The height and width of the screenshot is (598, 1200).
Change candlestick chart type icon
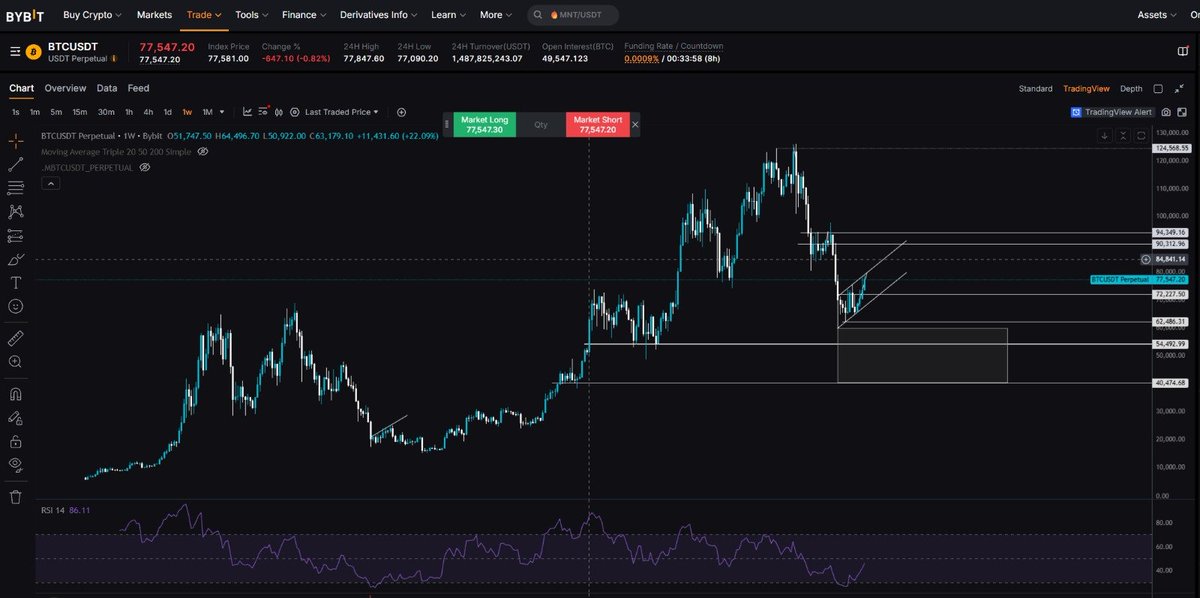(x=279, y=112)
